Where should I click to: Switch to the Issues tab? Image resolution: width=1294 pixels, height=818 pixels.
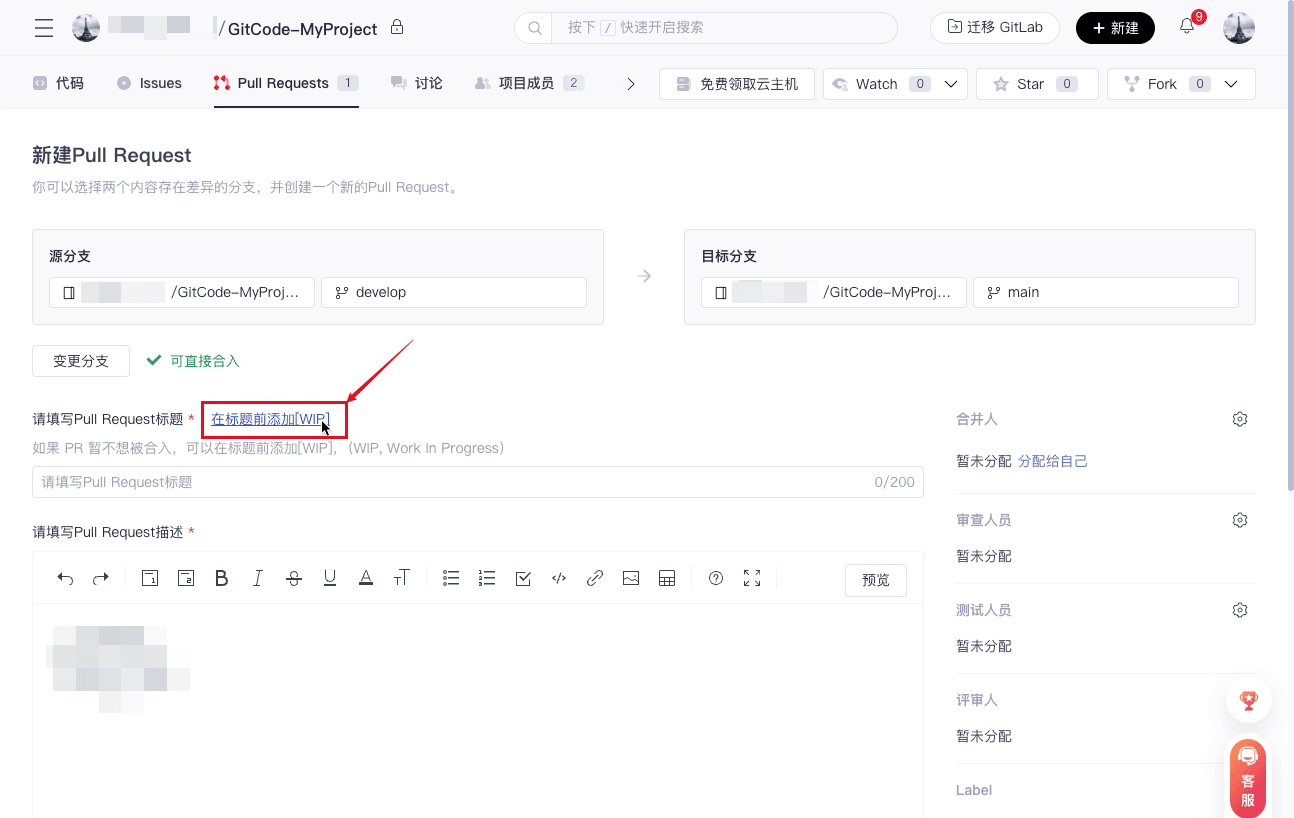150,83
